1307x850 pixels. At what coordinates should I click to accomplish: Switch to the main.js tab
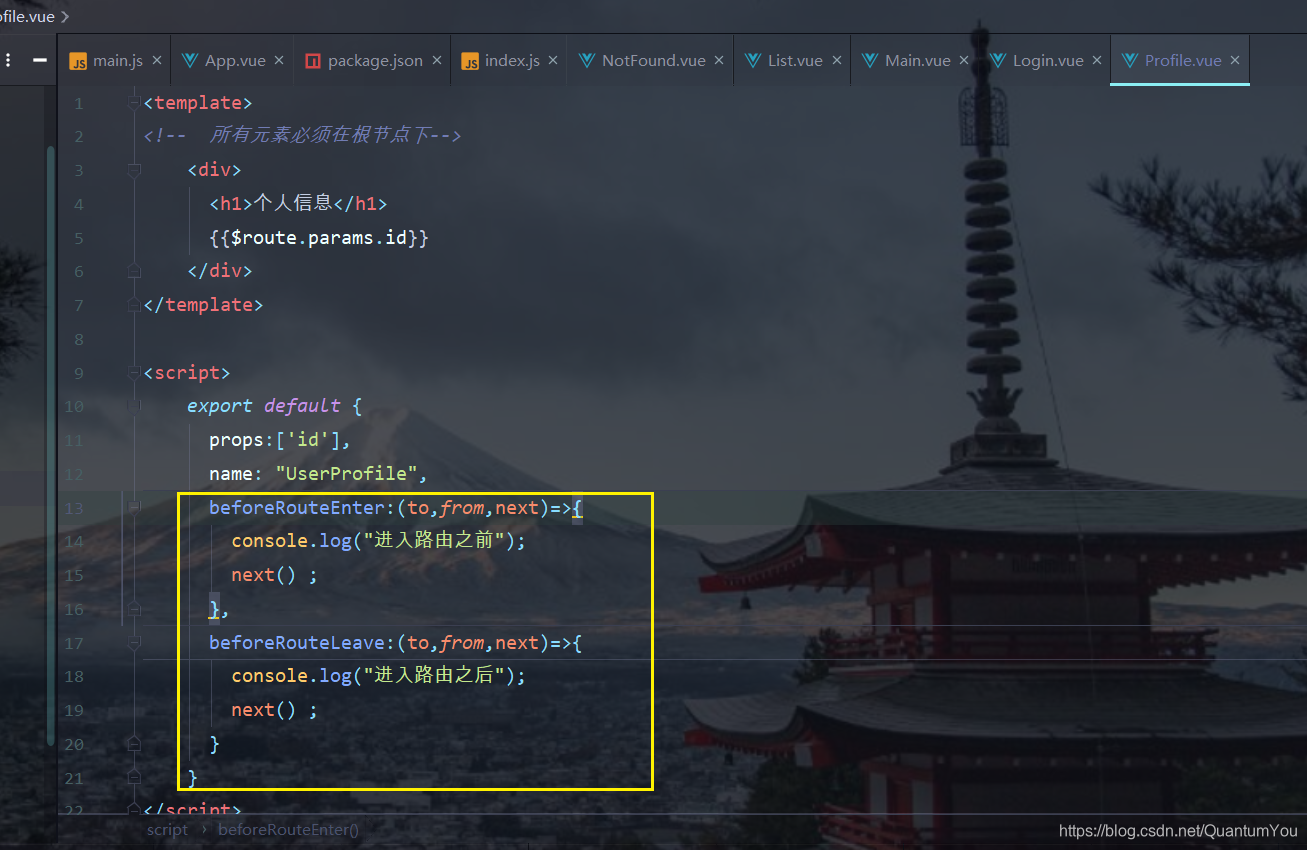pyautogui.click(x=114, y=61)
